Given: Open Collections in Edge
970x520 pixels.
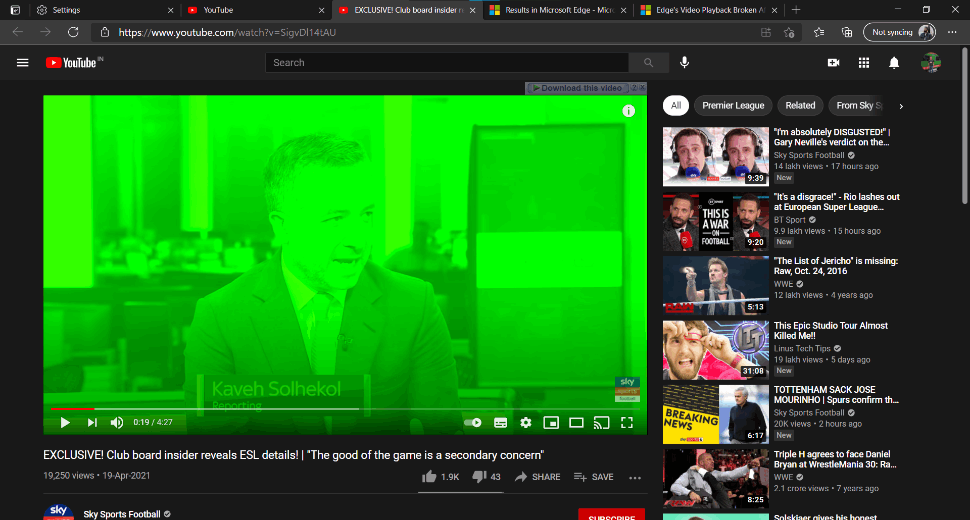Looking at the screenshot, I should (x=847, y=32).
